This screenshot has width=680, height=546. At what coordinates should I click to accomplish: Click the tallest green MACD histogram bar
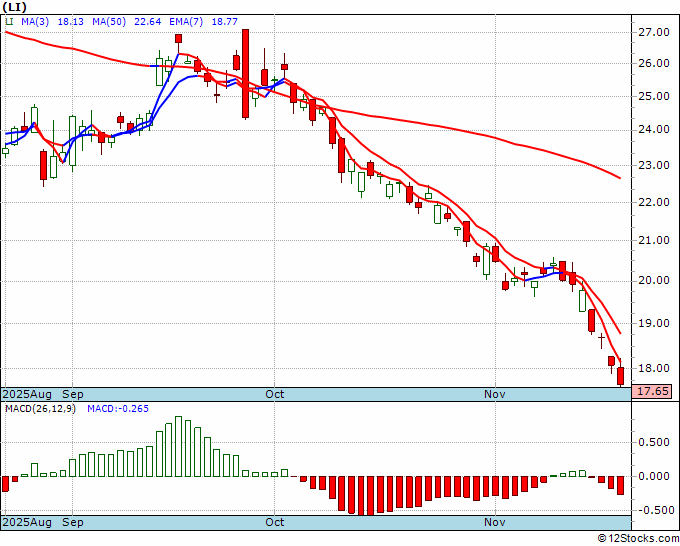(x=178, y=446)
